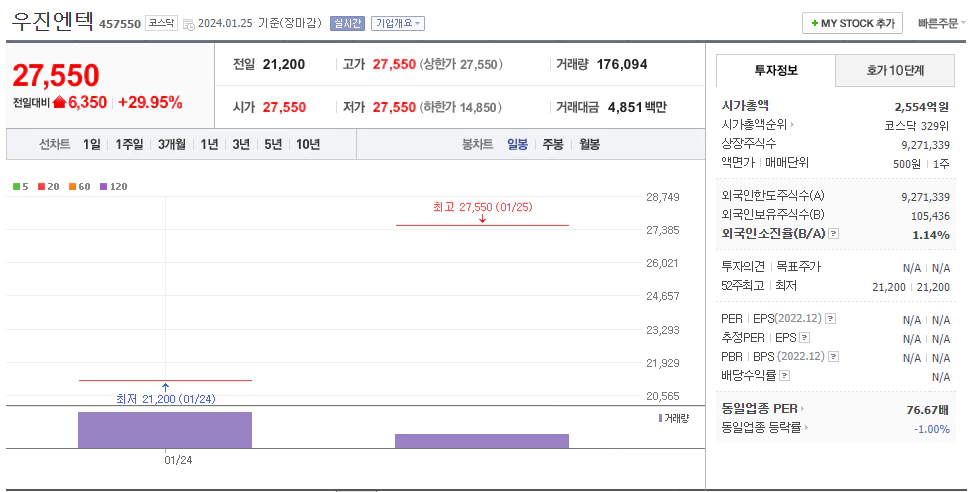Expand the 빠른주문 dropdown

[x=941, y=23]
